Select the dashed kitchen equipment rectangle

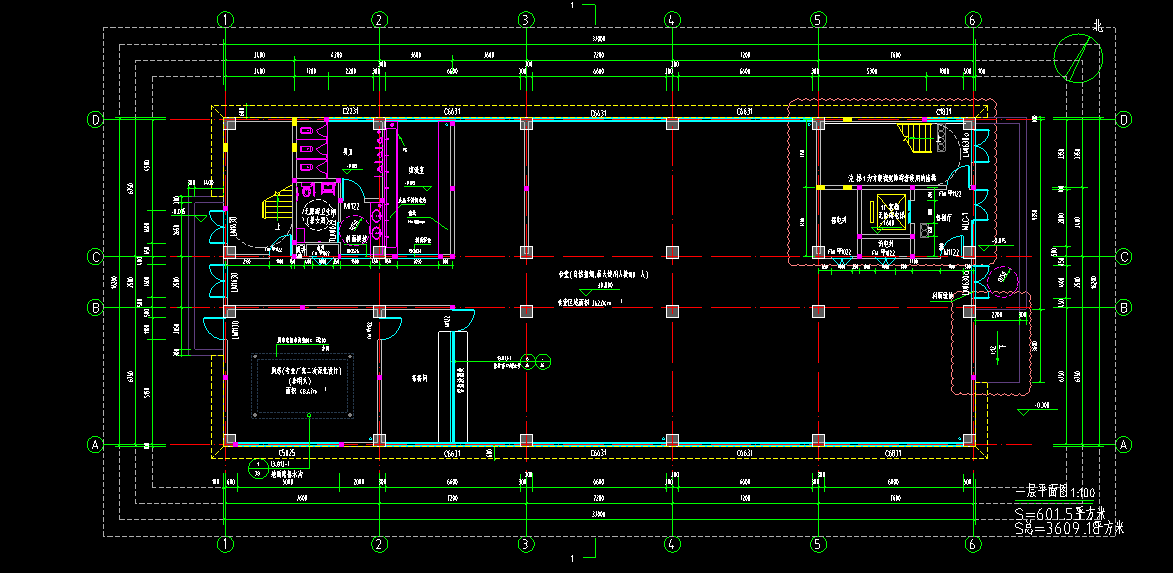click(302, 384)
